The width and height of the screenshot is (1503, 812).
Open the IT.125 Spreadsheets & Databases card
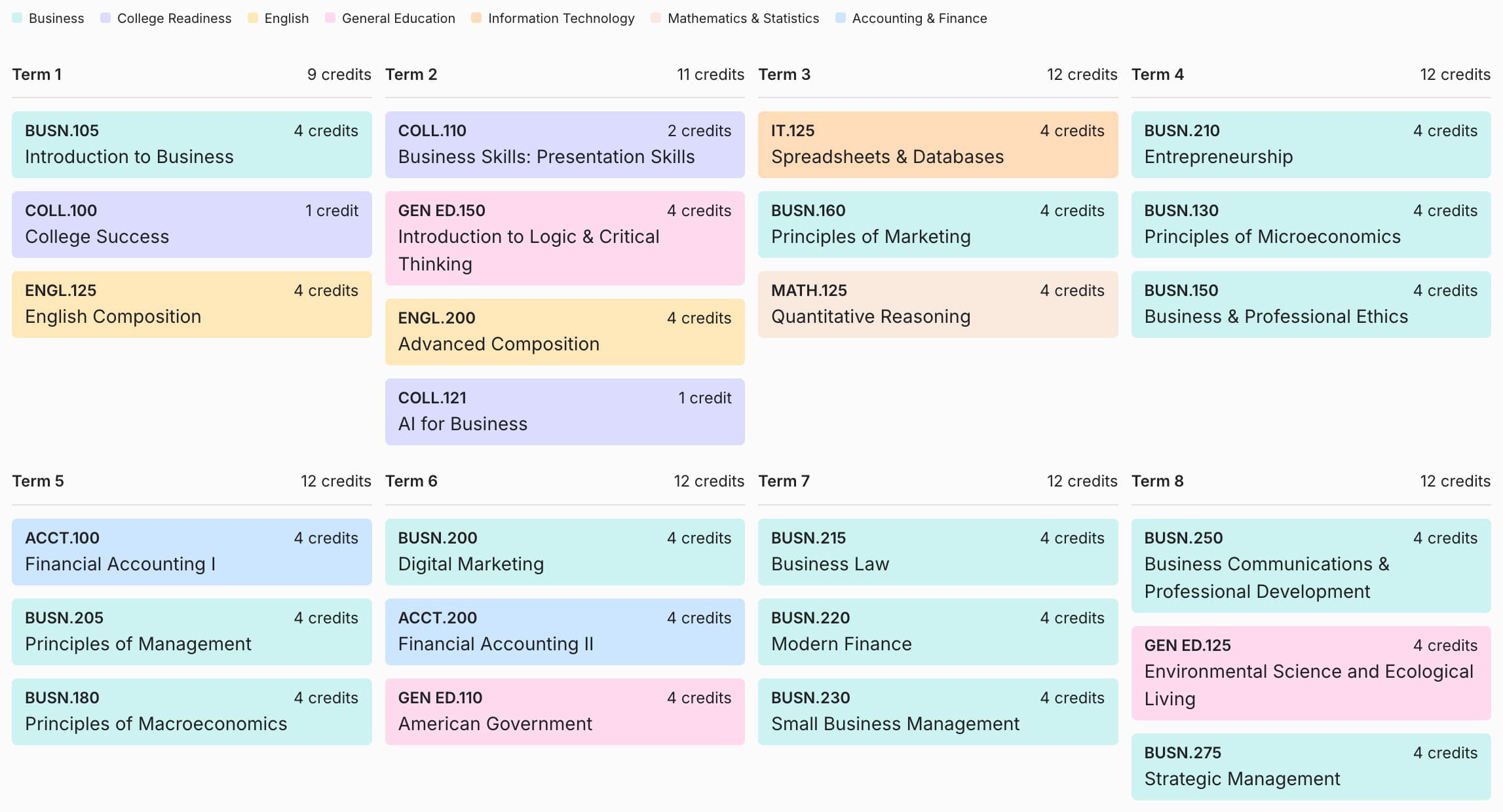(x=938, y=144)
